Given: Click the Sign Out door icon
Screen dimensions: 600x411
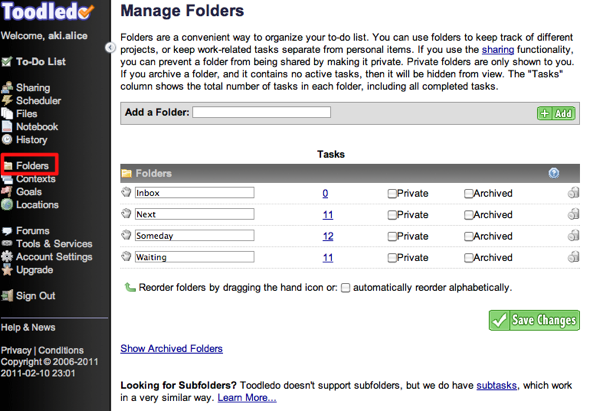Looking at the screenshot, I should [x=7, y=296].
